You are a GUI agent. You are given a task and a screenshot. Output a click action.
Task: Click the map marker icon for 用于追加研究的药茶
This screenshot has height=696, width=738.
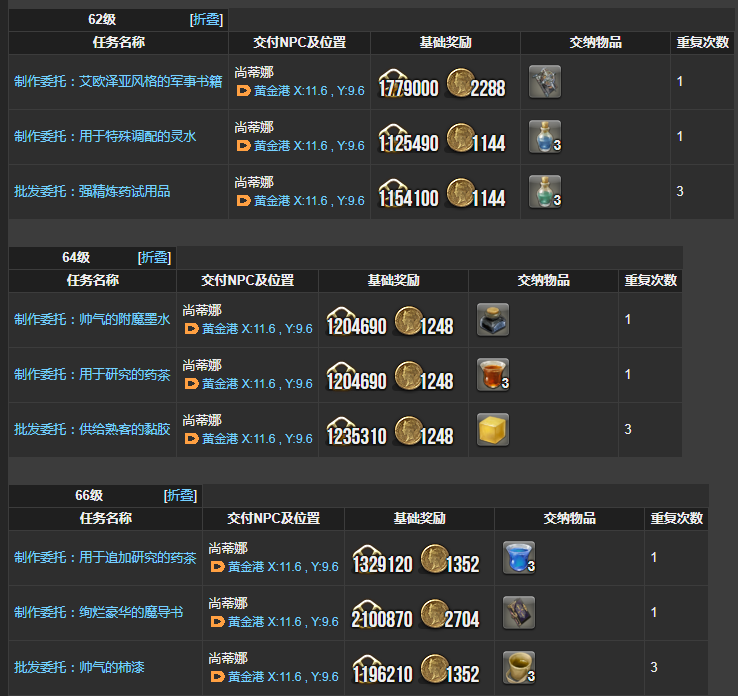click(217, 567)
